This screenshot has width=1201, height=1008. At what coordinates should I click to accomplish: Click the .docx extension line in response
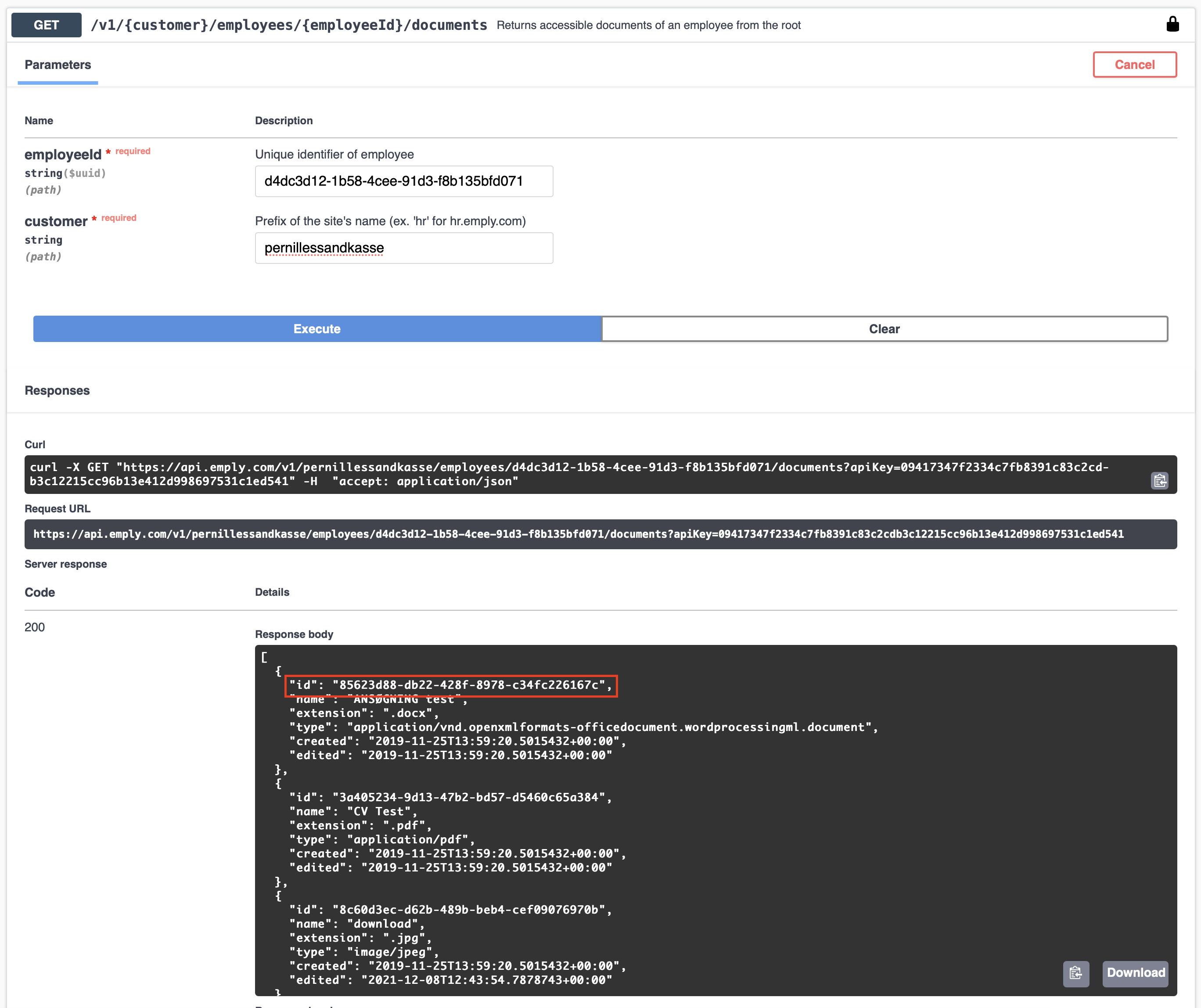364,713
